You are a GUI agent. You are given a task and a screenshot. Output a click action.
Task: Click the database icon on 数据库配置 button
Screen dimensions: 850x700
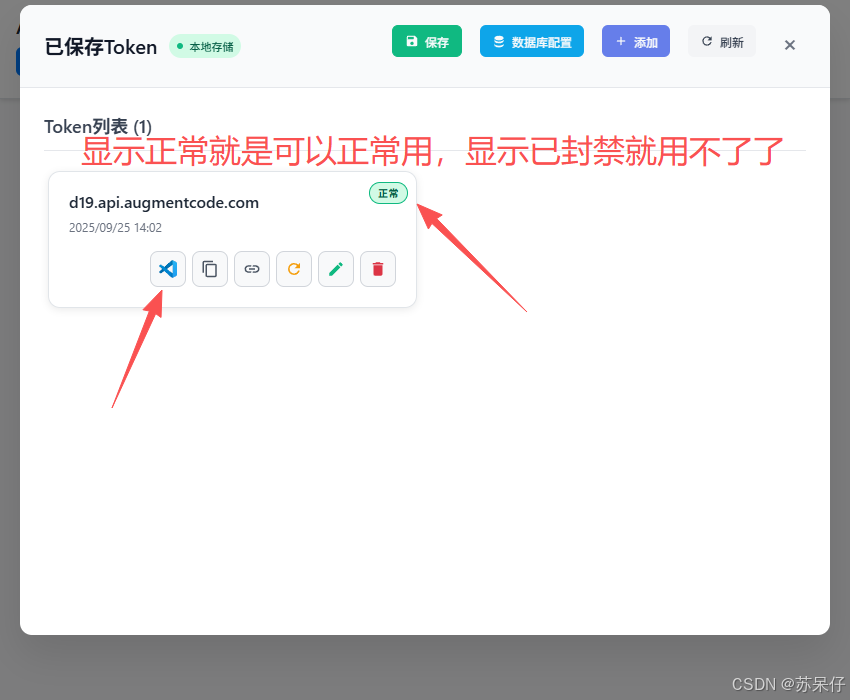point(498,41)
